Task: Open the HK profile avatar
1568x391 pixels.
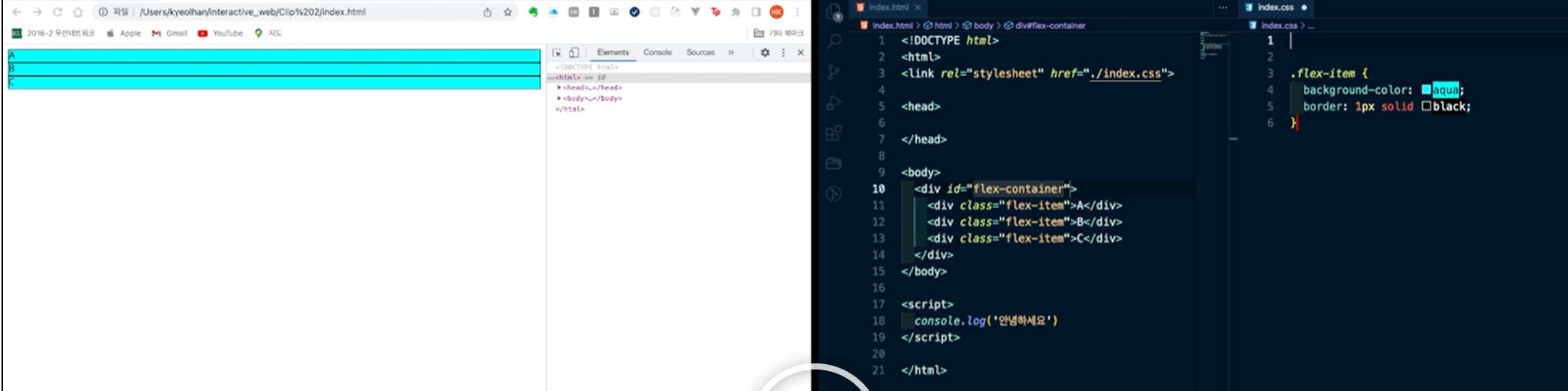Action: pyautogui.click(x=776, y=12)
